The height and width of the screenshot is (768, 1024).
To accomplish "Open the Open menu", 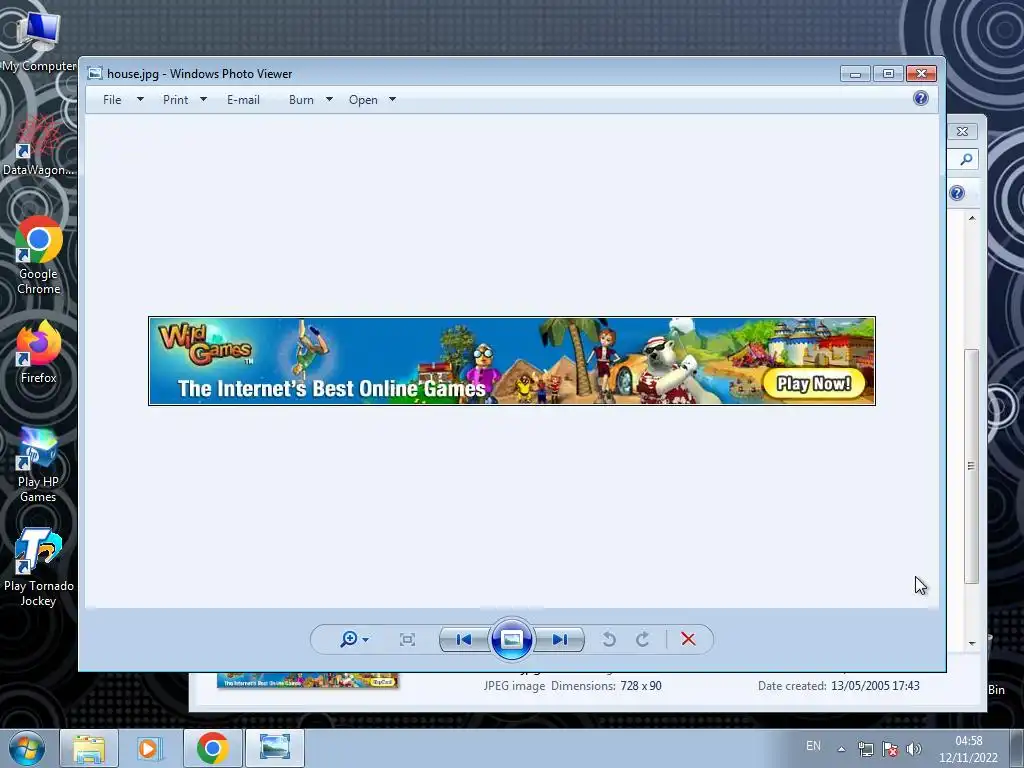I will (363, 100).
